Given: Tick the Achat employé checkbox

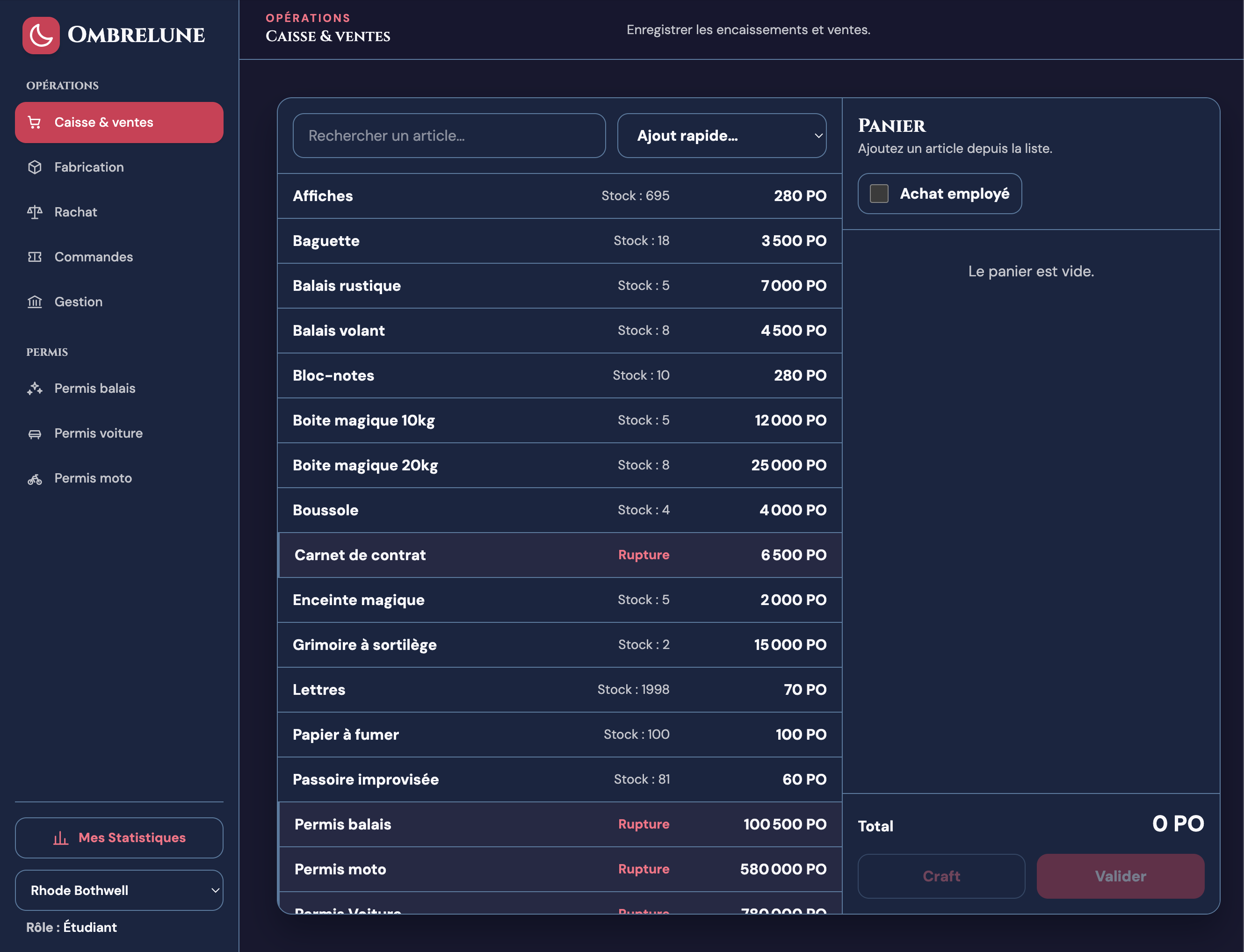Looking at the screenshot, I should 879,194.
